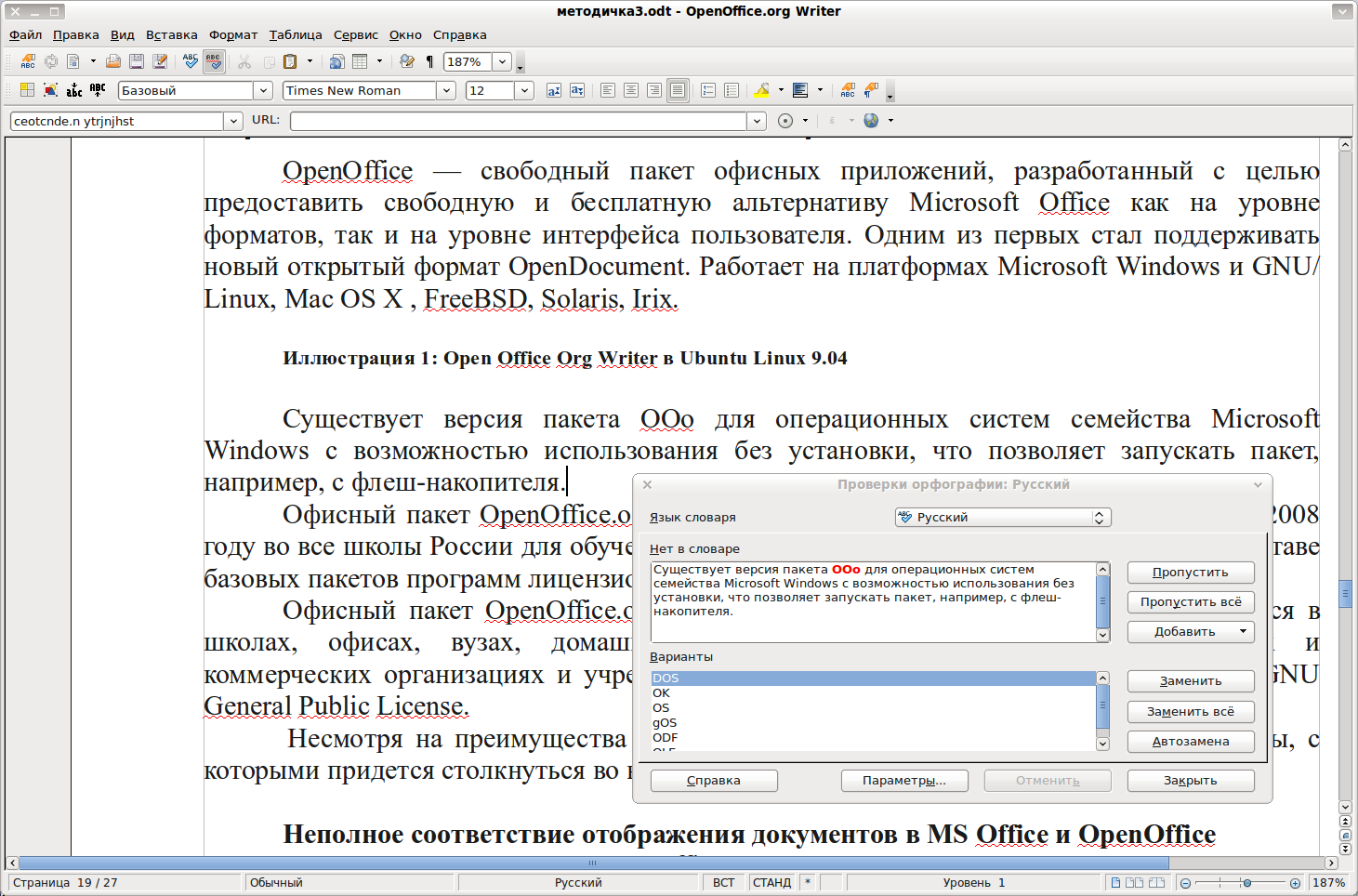This screenshot has width=1358, height=896.
Task: Expand the Добавить button arrow
Action: tap(1243, 631)
